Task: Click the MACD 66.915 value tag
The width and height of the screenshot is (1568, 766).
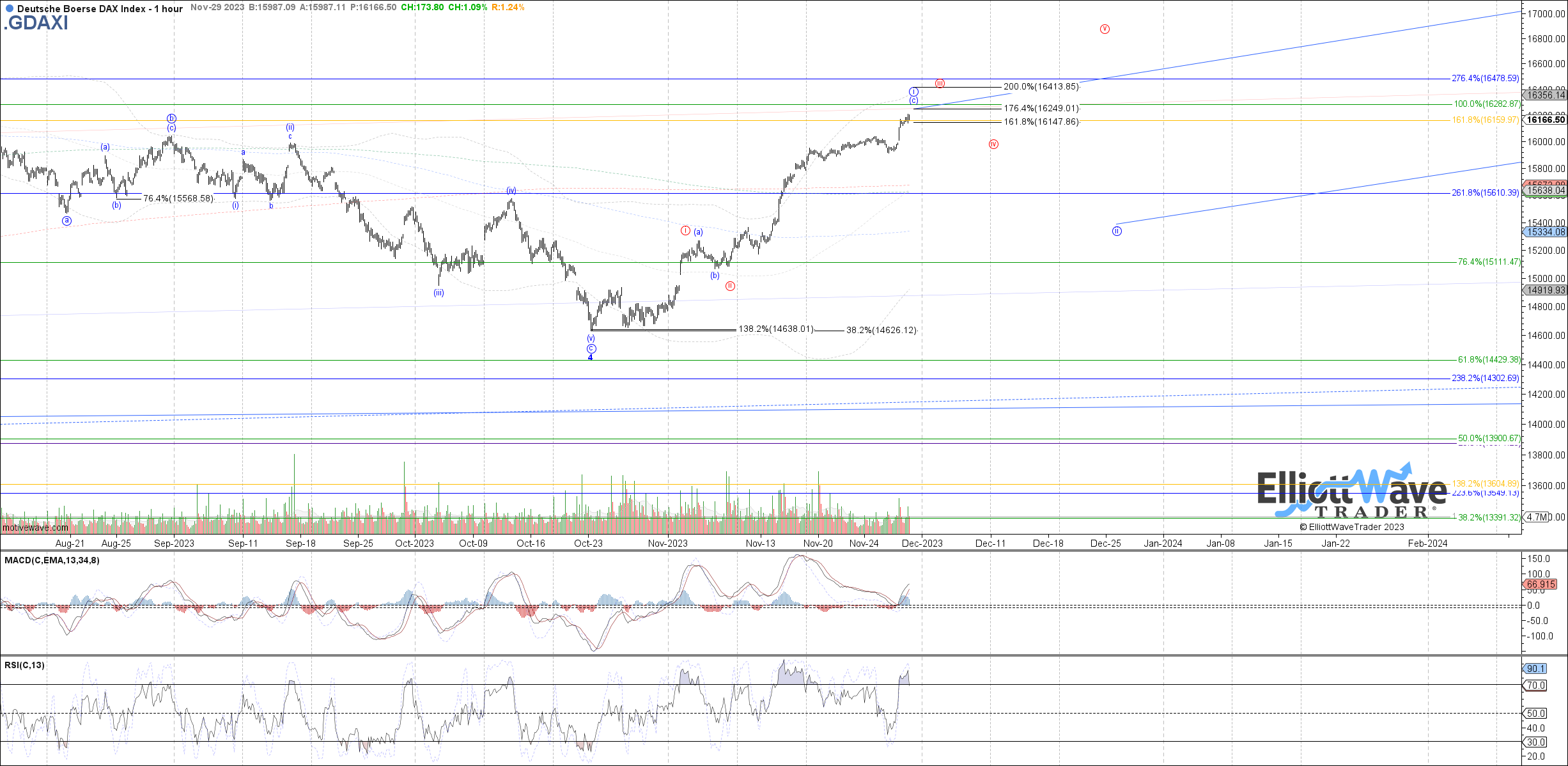Action: coord(1541,584)
